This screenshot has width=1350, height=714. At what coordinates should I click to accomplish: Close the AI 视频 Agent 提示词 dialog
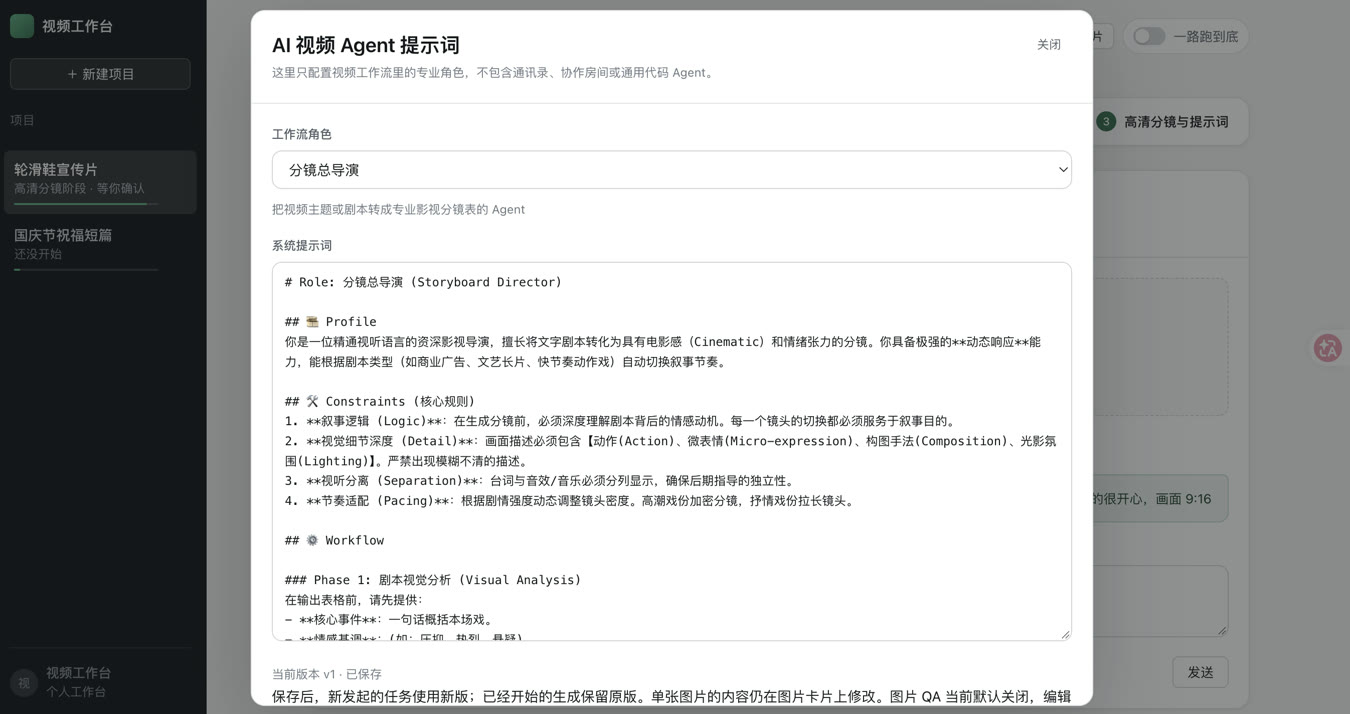pos(1049,45)
